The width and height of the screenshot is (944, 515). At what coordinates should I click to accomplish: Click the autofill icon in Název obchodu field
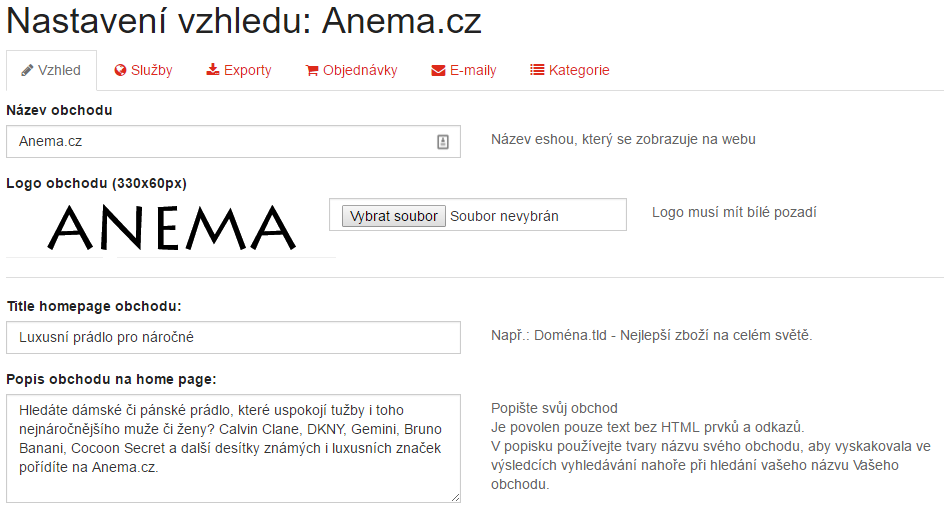coord(442,142)
